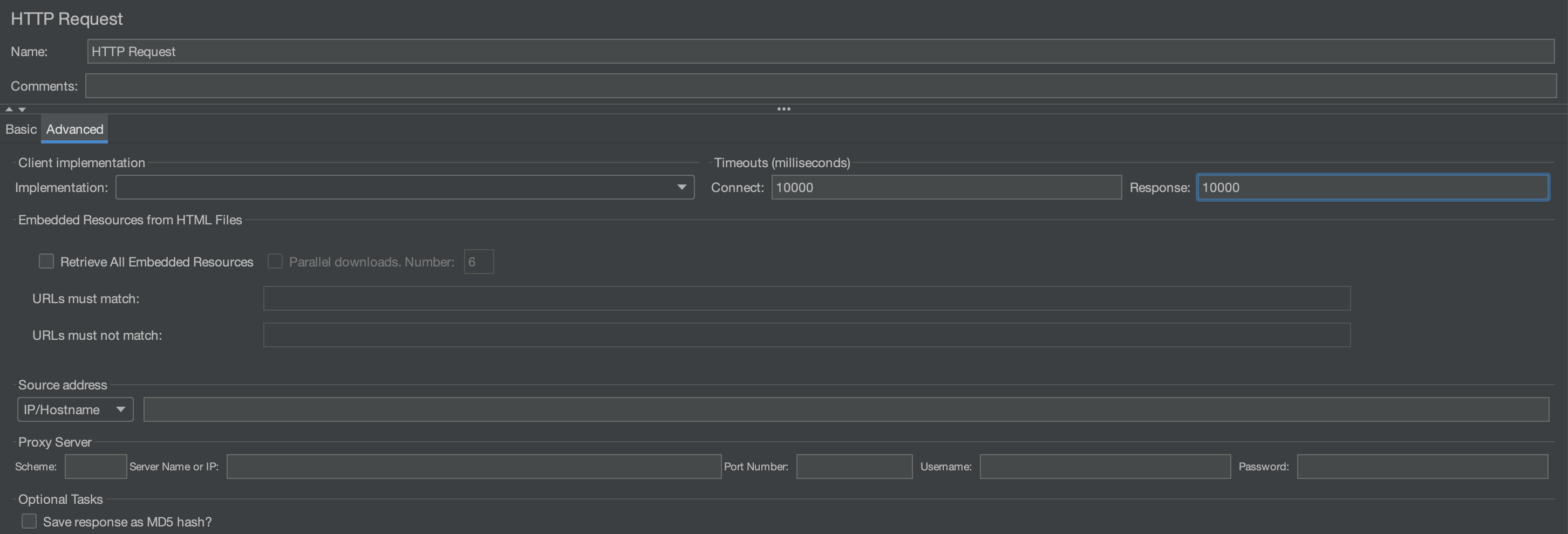Click the collapse up arrow above tabs
The height and width of the screenshot is (534, 1568).
pos(9,109)
